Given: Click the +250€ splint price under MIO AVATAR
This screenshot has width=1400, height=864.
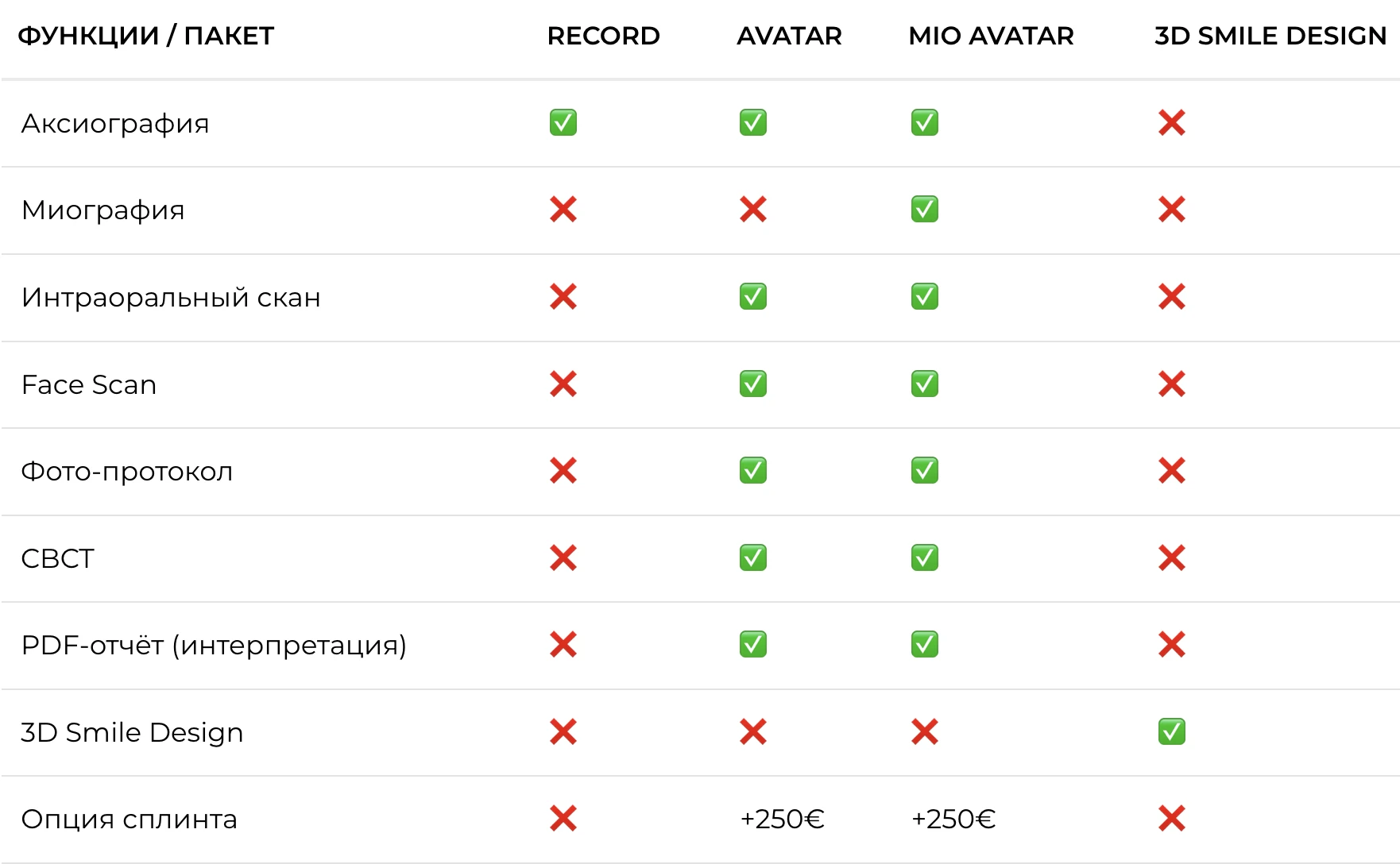Looking at the screenshot, I should click(x=953, y=819).
